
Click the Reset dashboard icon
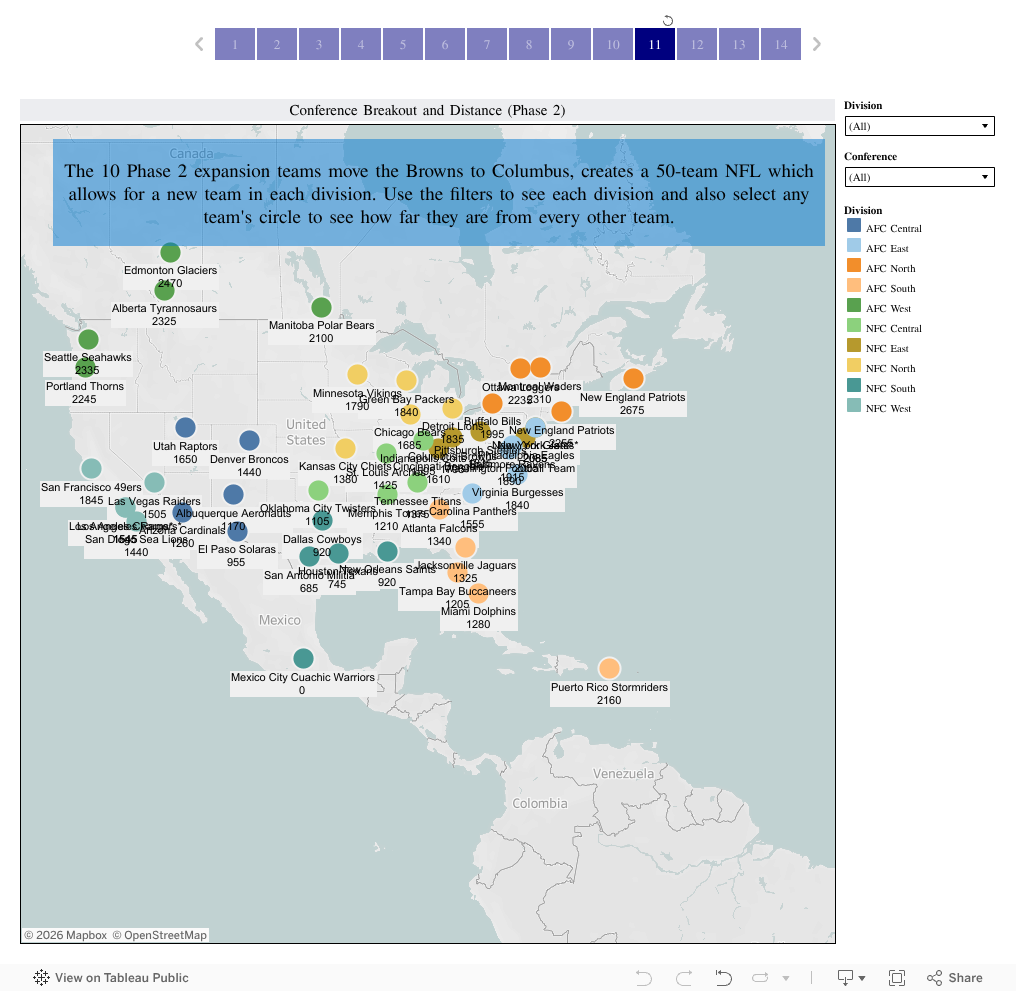pyautogui.click(x=723, y=977)
